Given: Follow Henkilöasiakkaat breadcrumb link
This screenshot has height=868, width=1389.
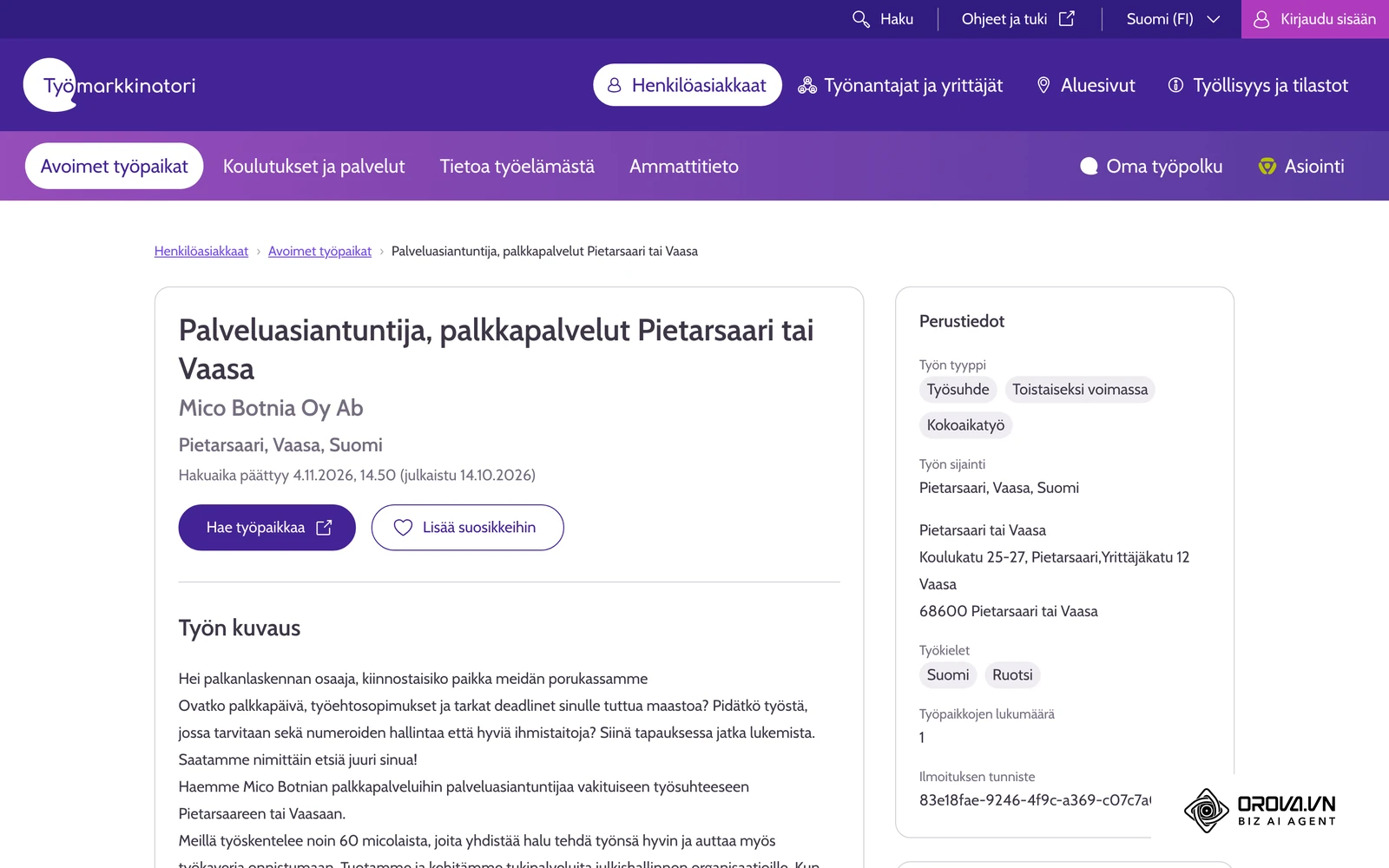Looking at the screenshot, I should click(201, 251).
